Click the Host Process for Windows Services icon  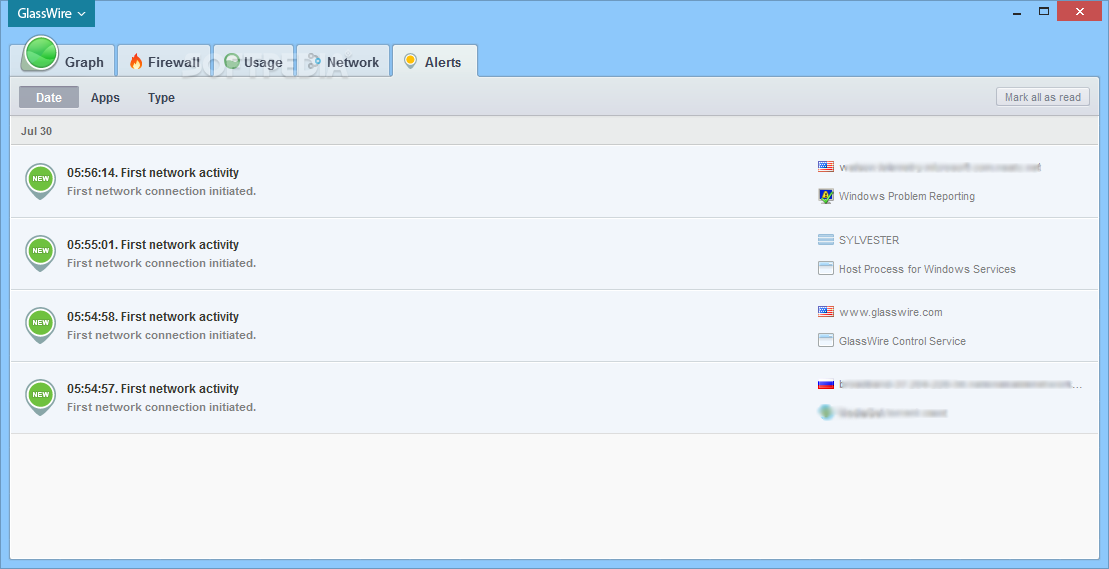825,269
